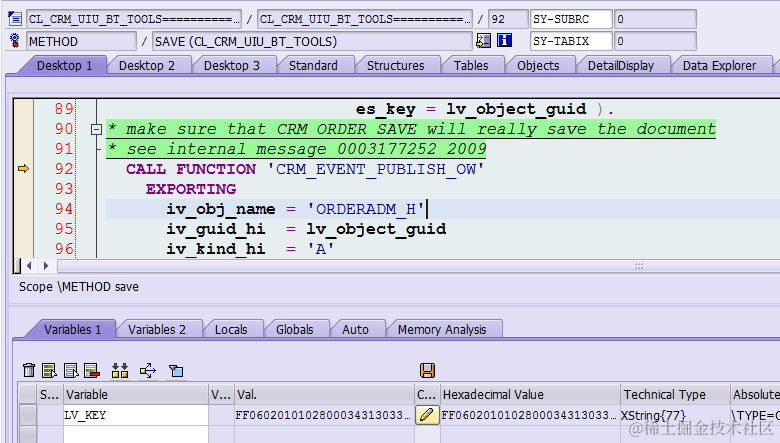The height and width of the screenshot is (443, 780).
Task: Click the Val. cell of the LV_KEY row
Action: tap(324, 415)
